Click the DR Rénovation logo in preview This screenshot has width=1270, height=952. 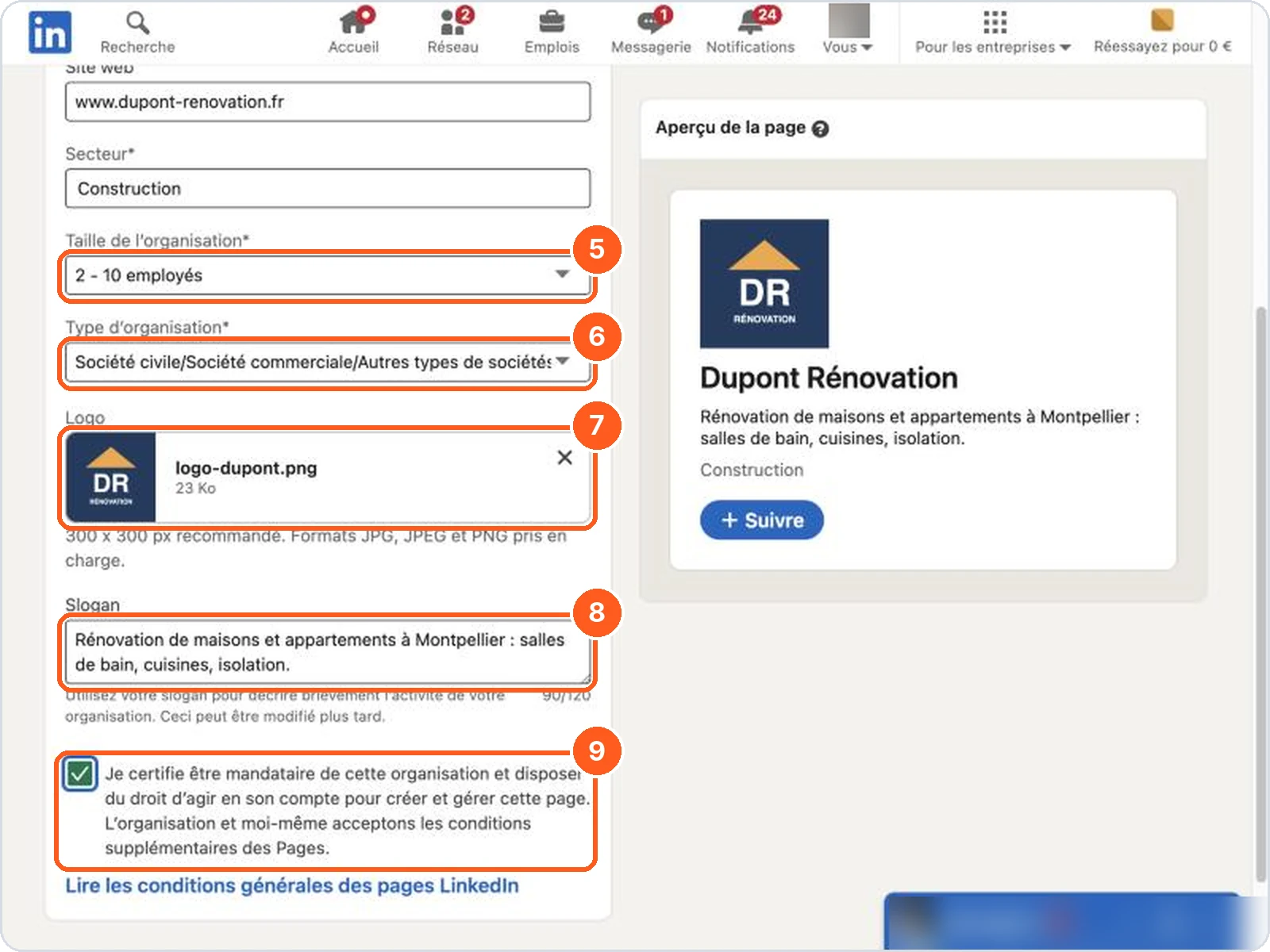764,283
